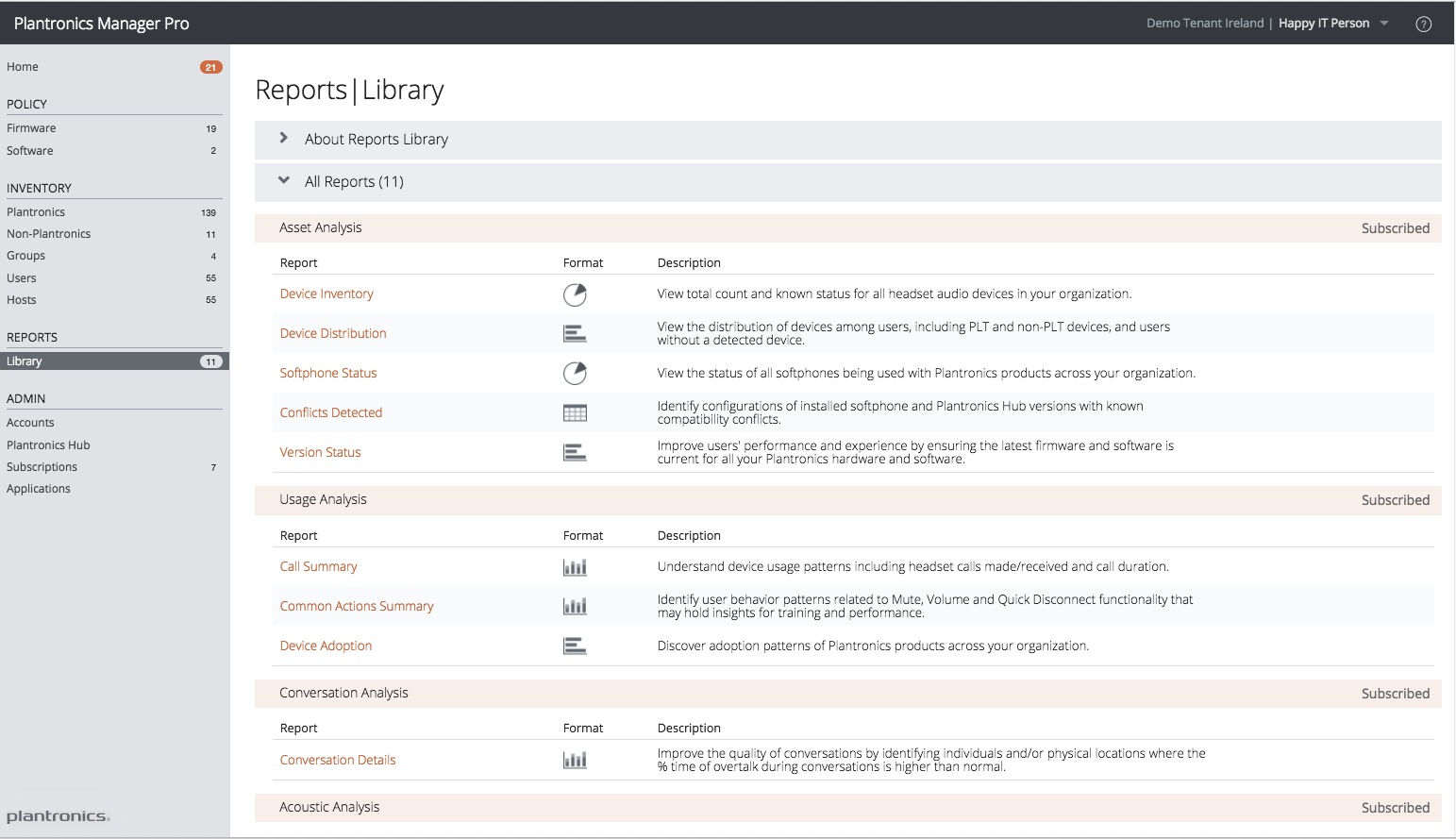Open the Version Status report
1456x839 pixels.
(321, 453)
